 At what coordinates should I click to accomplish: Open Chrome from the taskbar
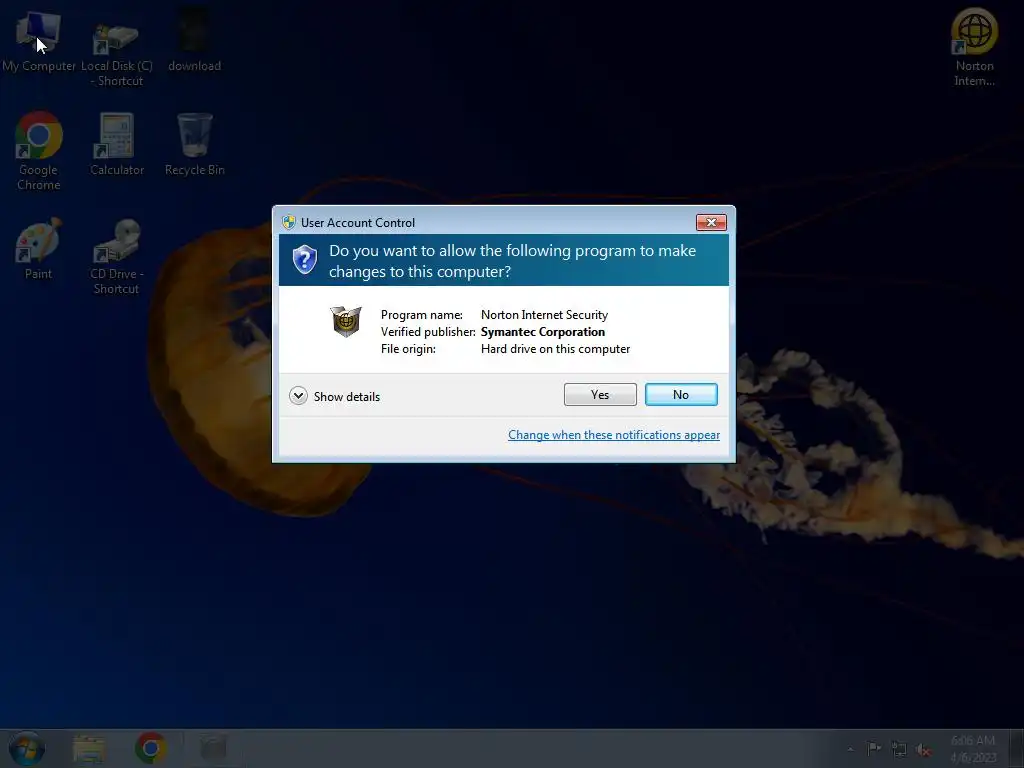[151, 748]
